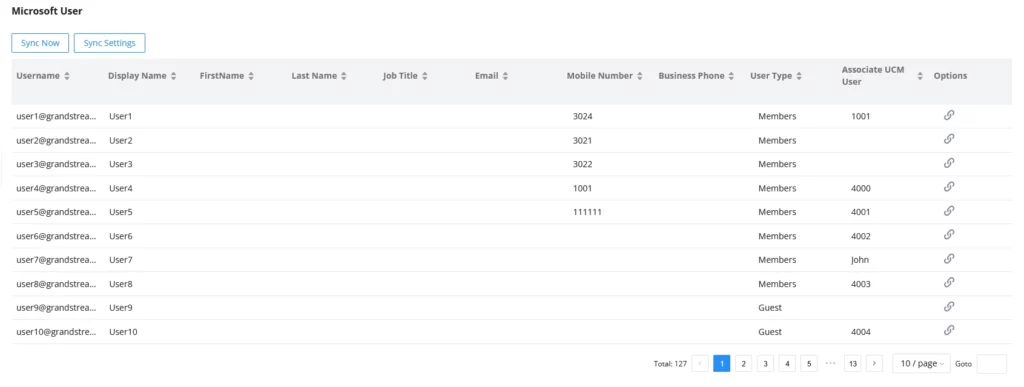
Task: Click the link icon in user8 row
Action: pos(949,283)
